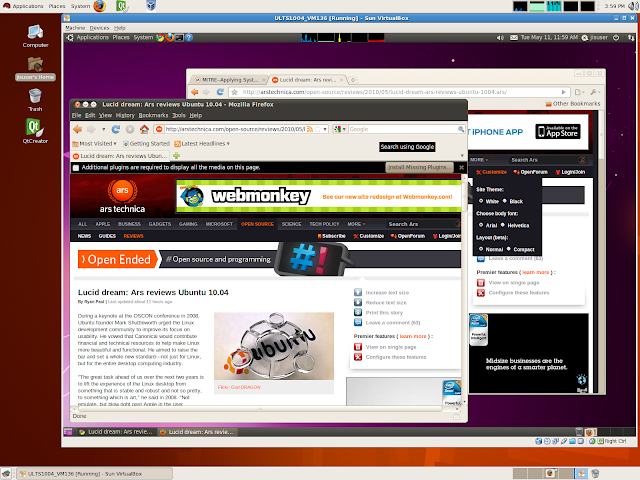The image size is (640, 480).
Task: Launch Chrome from guest top panel
Action: (160, 38)
